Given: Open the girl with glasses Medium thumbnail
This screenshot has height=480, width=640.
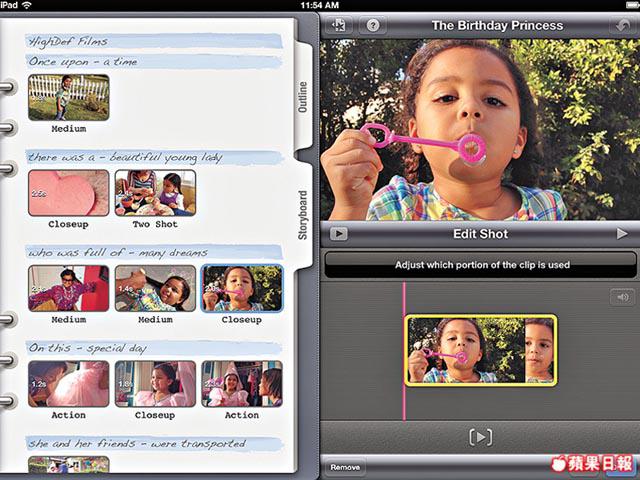Looking at the screenshot, I should click(x=69, y=289).
